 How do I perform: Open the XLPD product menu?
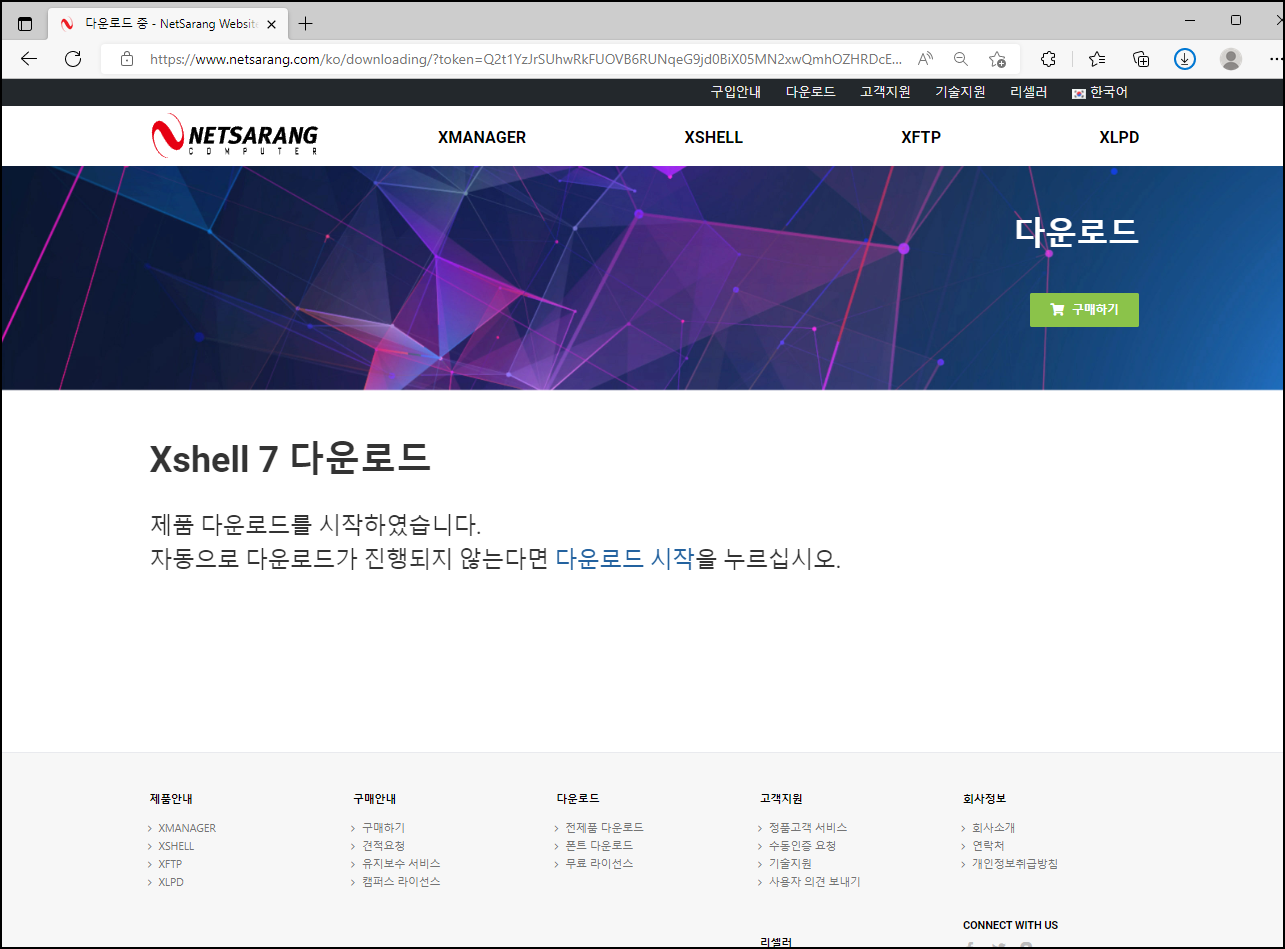pyautogui.click(x=1119, y=137)
